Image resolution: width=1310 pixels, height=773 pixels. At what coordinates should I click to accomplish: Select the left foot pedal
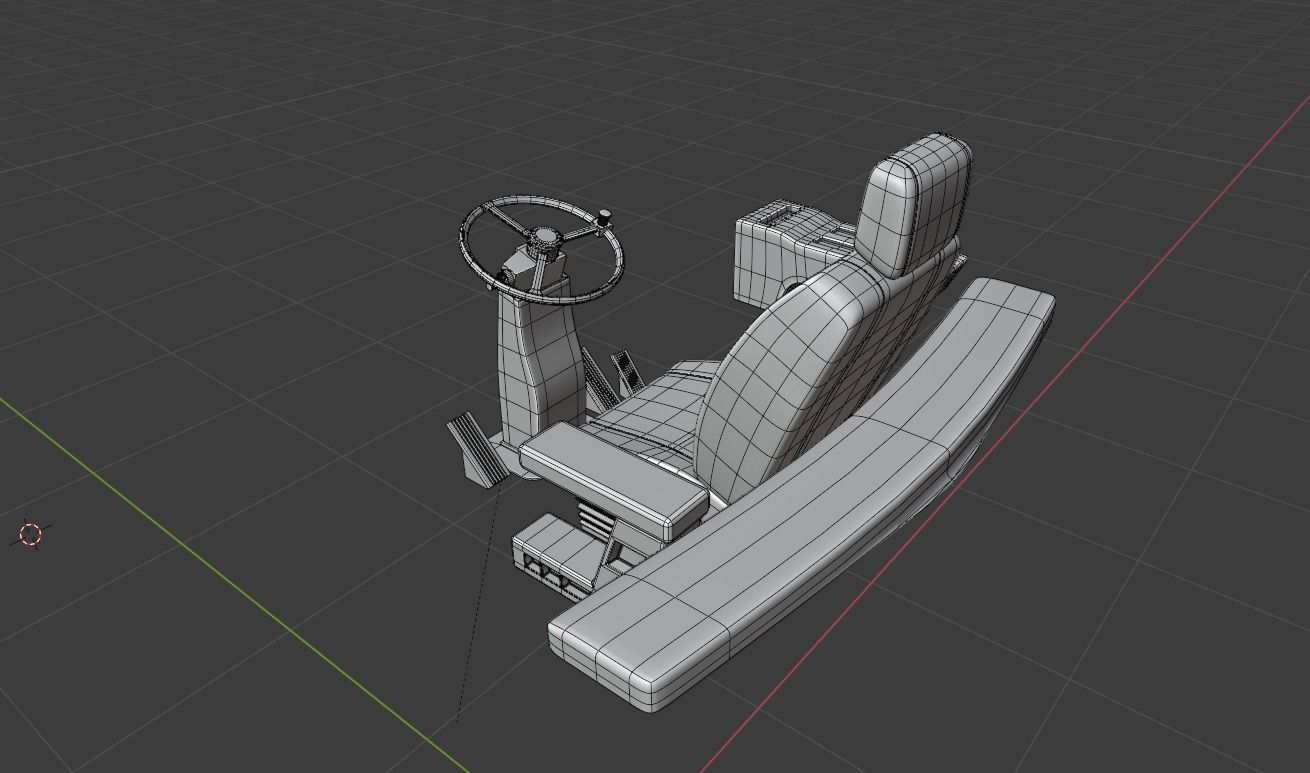pyautogui.click(x=476, y=451)
